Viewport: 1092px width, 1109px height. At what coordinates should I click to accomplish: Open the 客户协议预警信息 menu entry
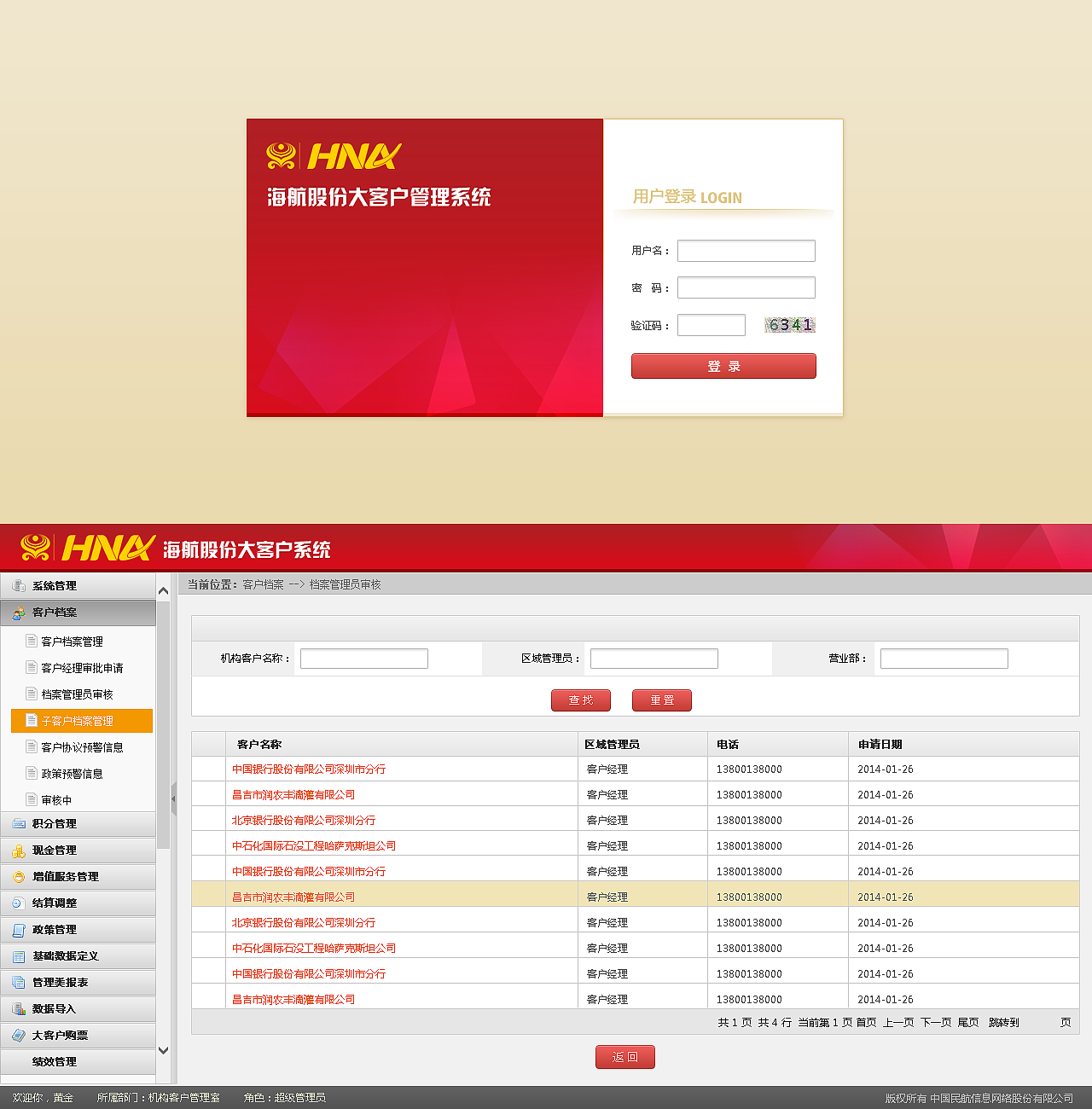coord(83,747)
